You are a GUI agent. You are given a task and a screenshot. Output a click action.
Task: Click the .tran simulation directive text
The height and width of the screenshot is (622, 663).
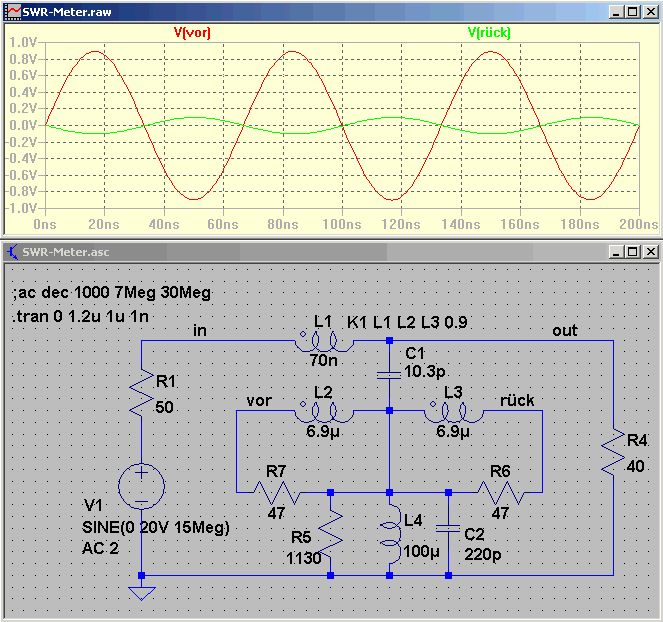coord(80,316)
